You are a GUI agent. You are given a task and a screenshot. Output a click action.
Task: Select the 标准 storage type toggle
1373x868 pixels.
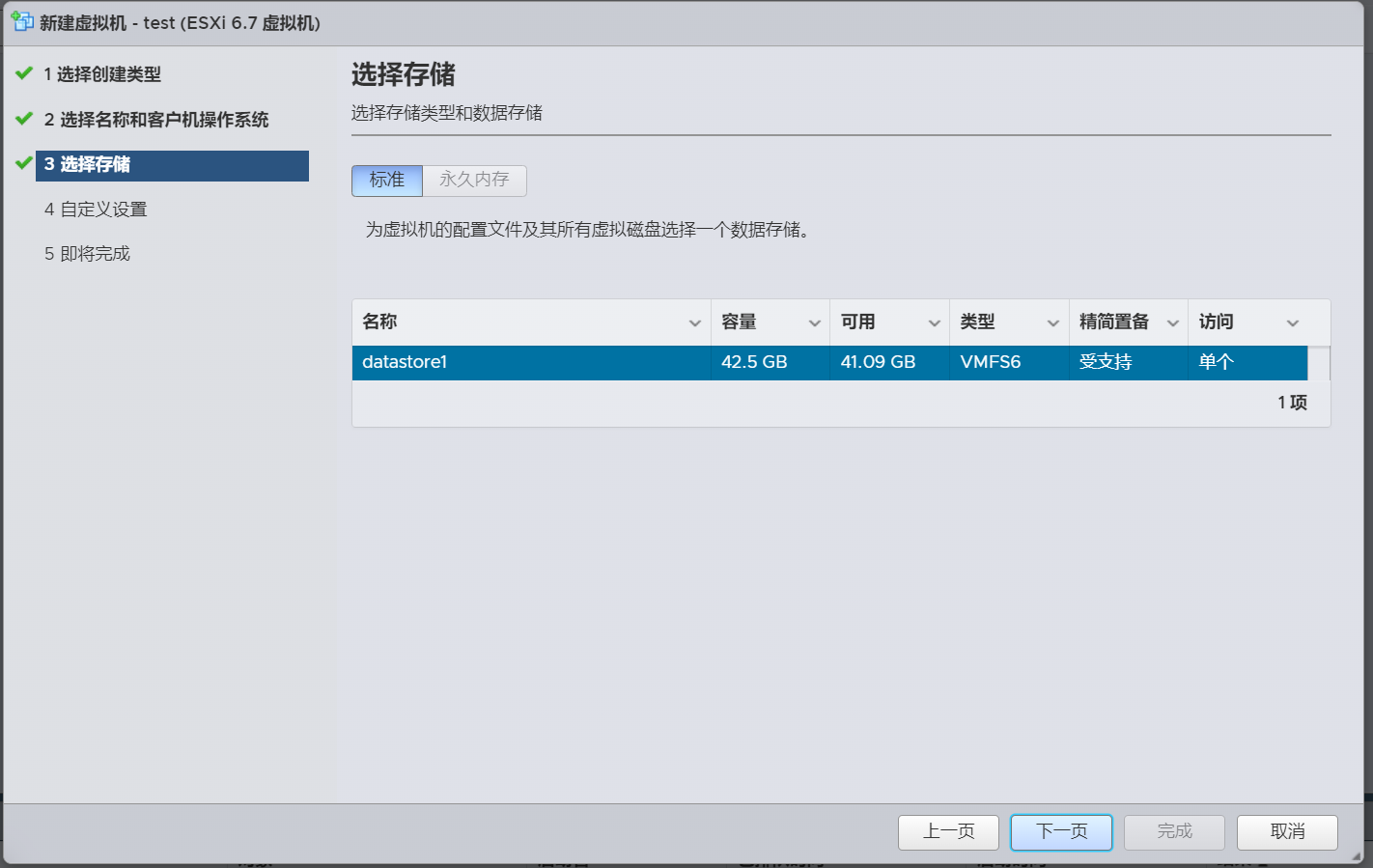(x=387, y=181)
